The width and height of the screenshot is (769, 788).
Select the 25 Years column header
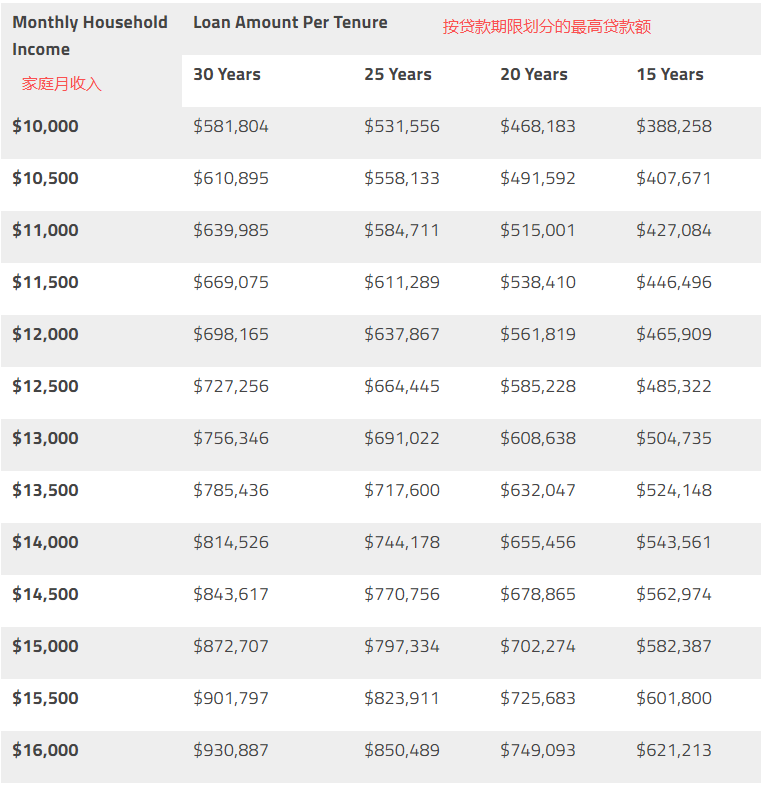(398, 74)
